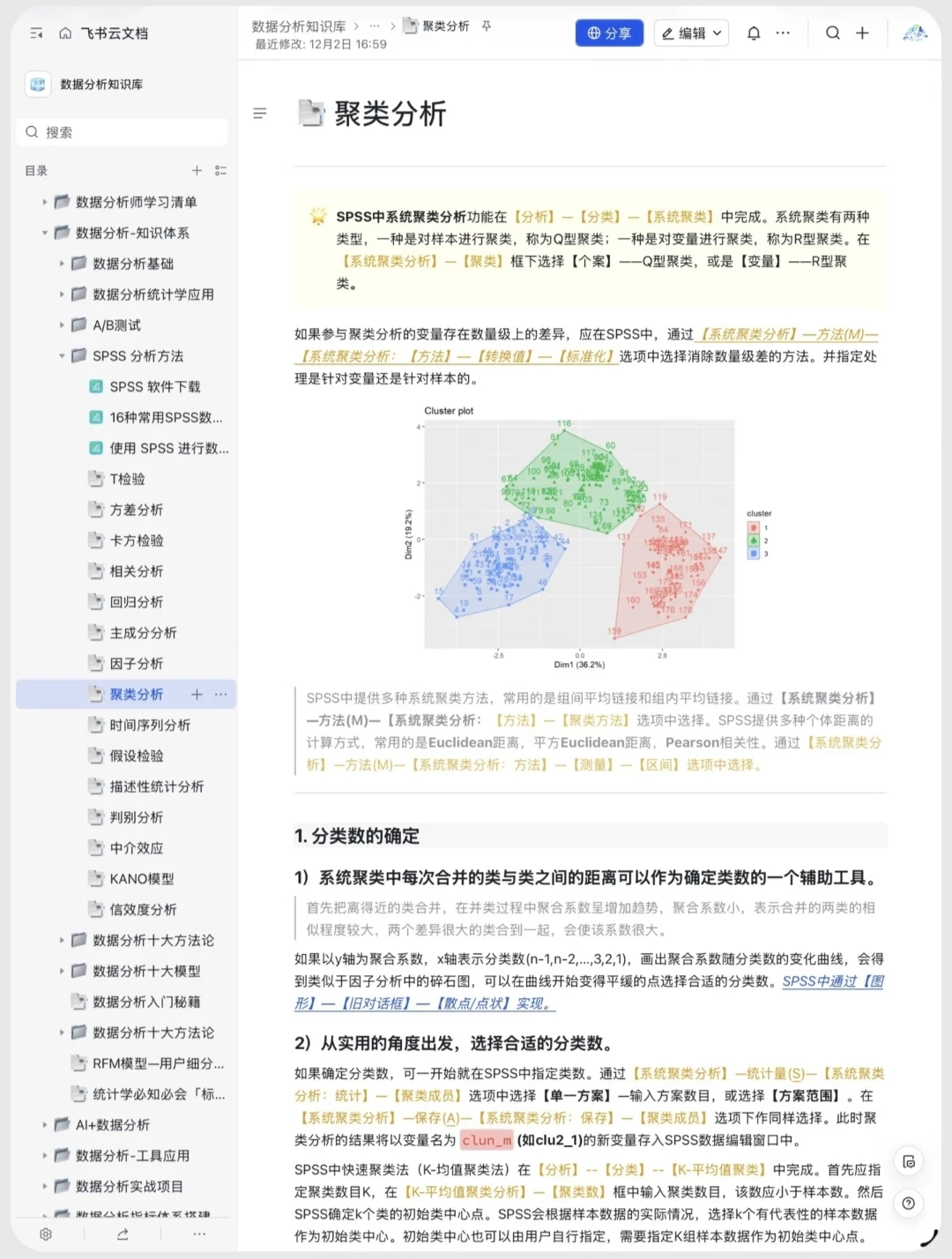Image resolution: width=952 pixels, height=1259 pixels.
Task: Open the top-right ellipsis menu
Action: [x=783, y=33]
